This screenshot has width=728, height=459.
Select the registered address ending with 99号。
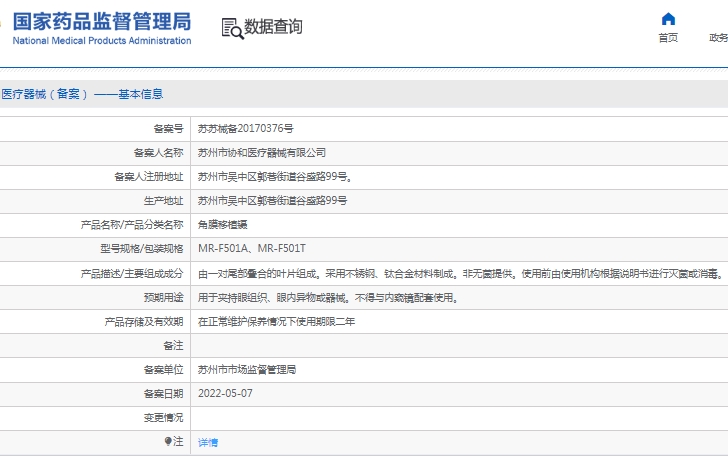click(x=275, y=177)
